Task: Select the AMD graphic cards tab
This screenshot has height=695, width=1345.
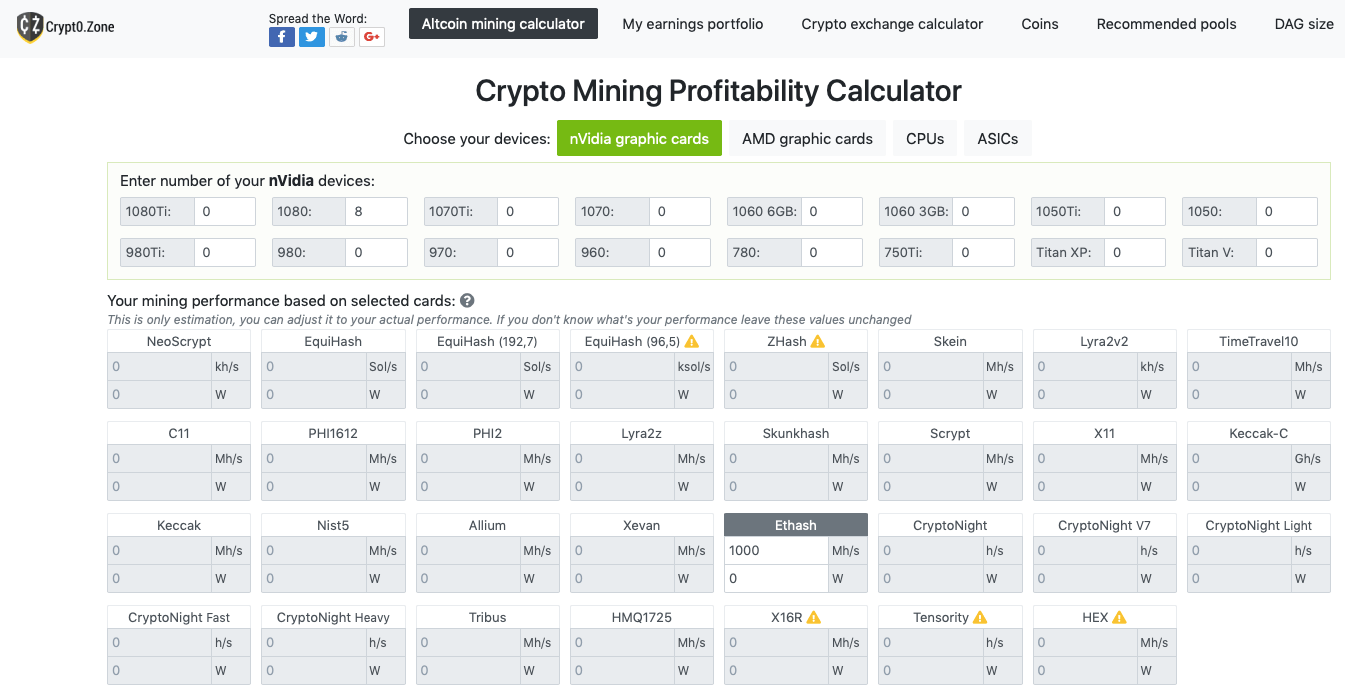Action: (x=807, y=139)
